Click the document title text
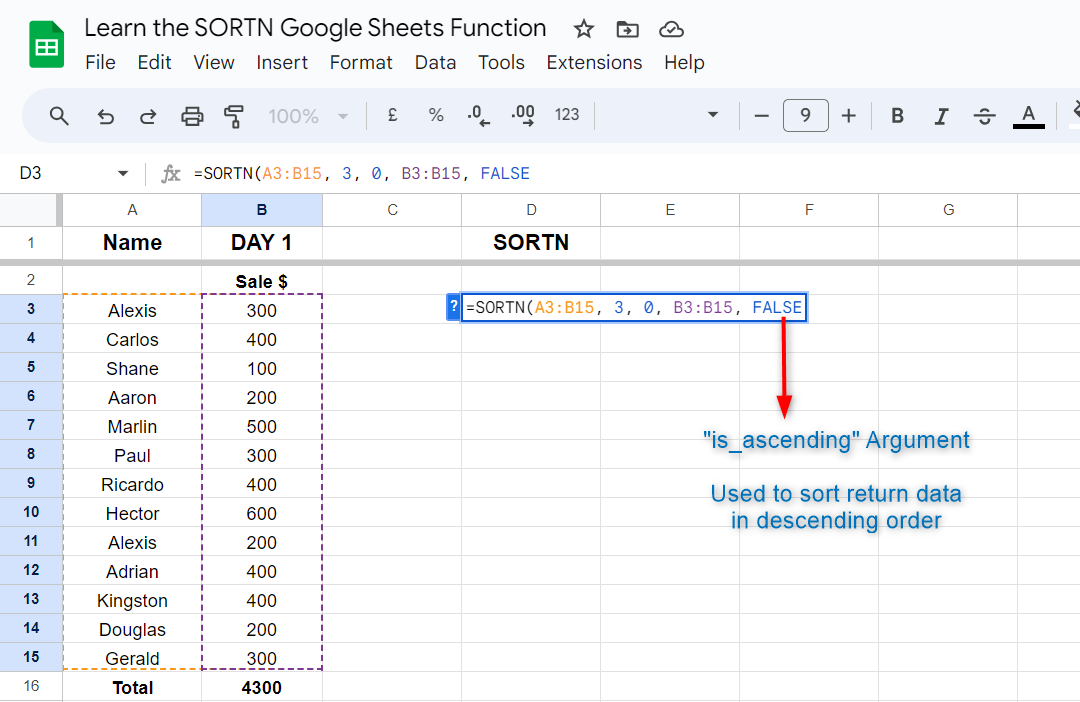 click(x=315, y=28)
